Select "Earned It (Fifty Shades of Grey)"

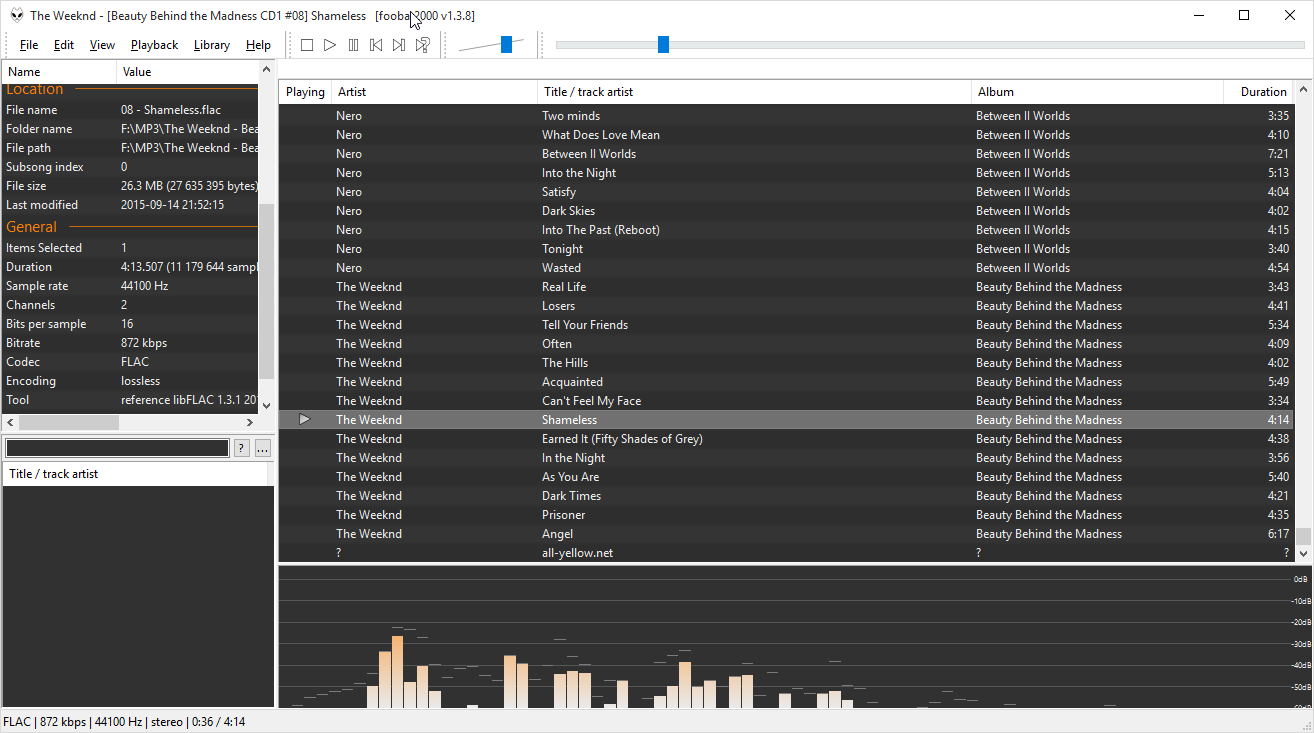point(786,439)
